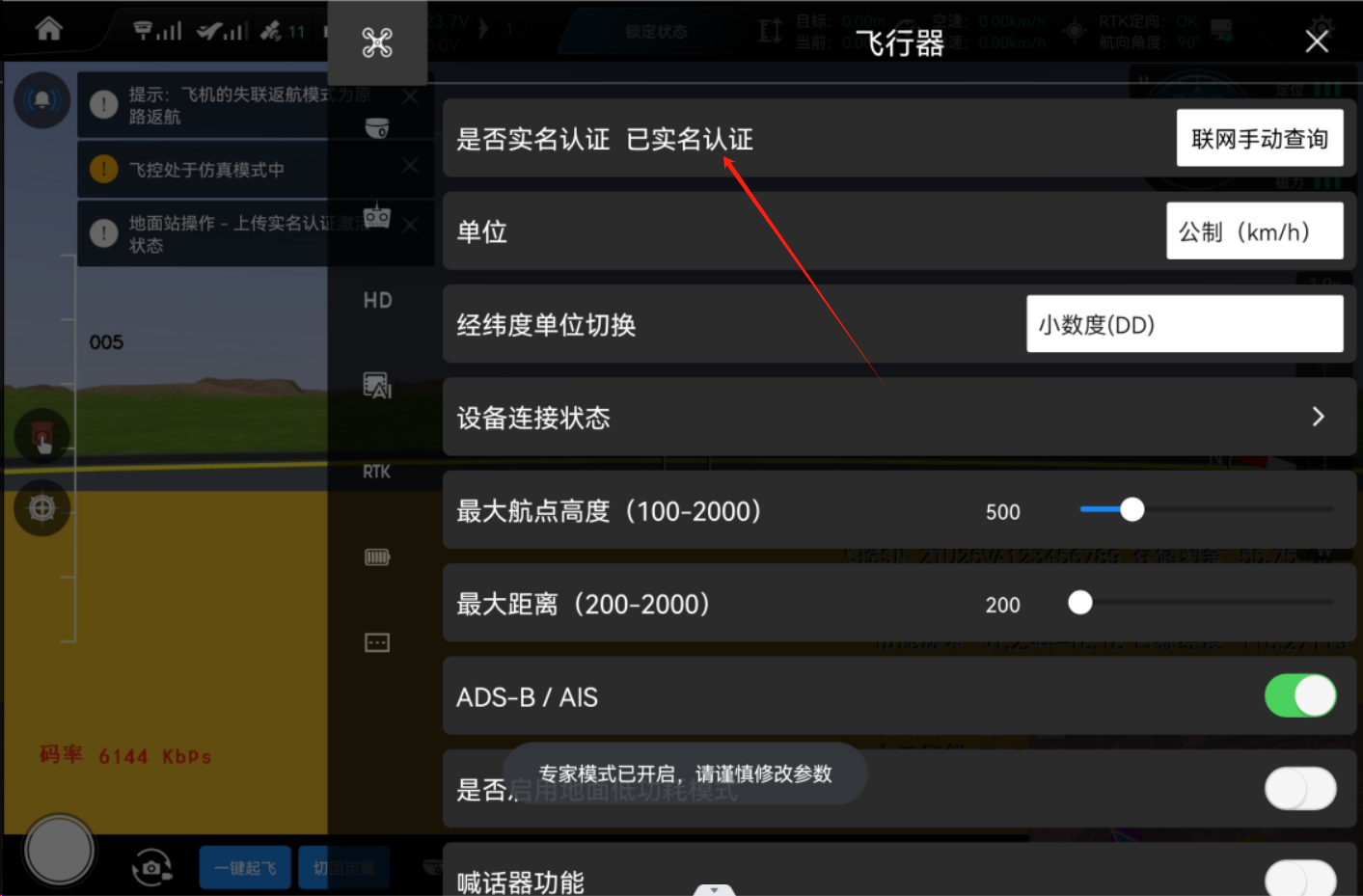Click the 飞行器 panel title

[x=900, y=43]
